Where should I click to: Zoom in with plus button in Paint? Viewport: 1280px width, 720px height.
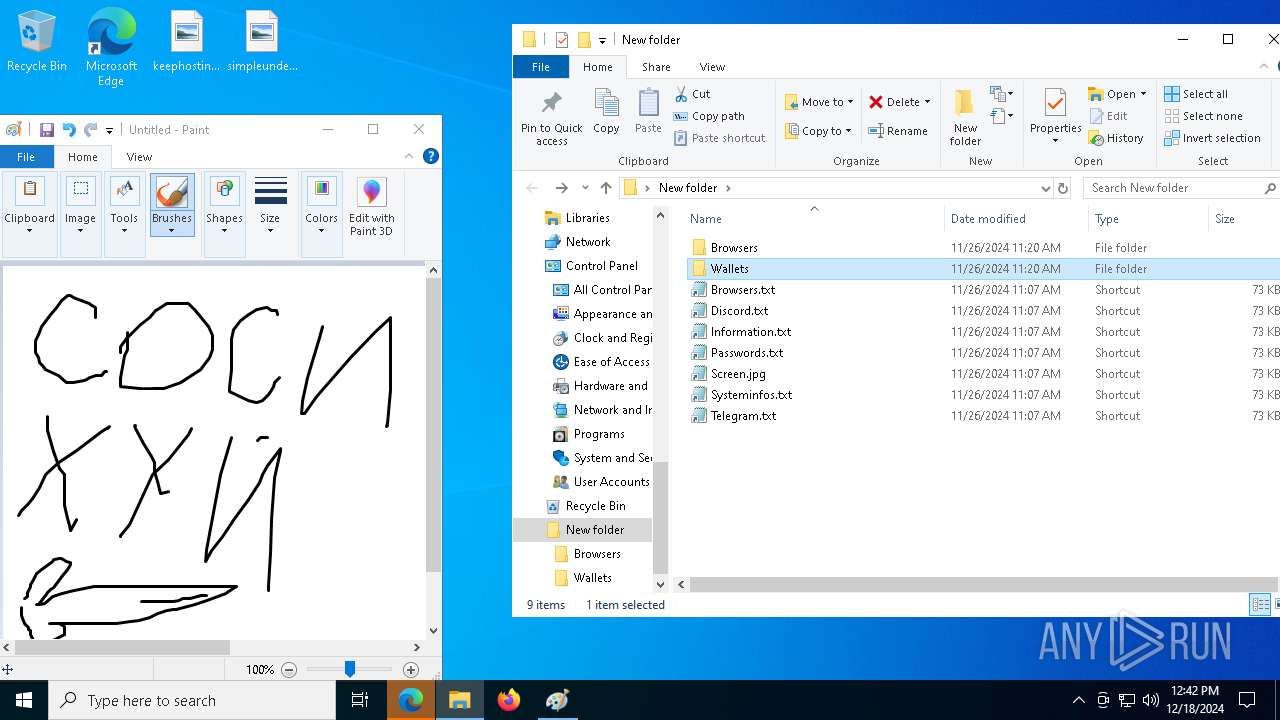click(x=411, y=670)
